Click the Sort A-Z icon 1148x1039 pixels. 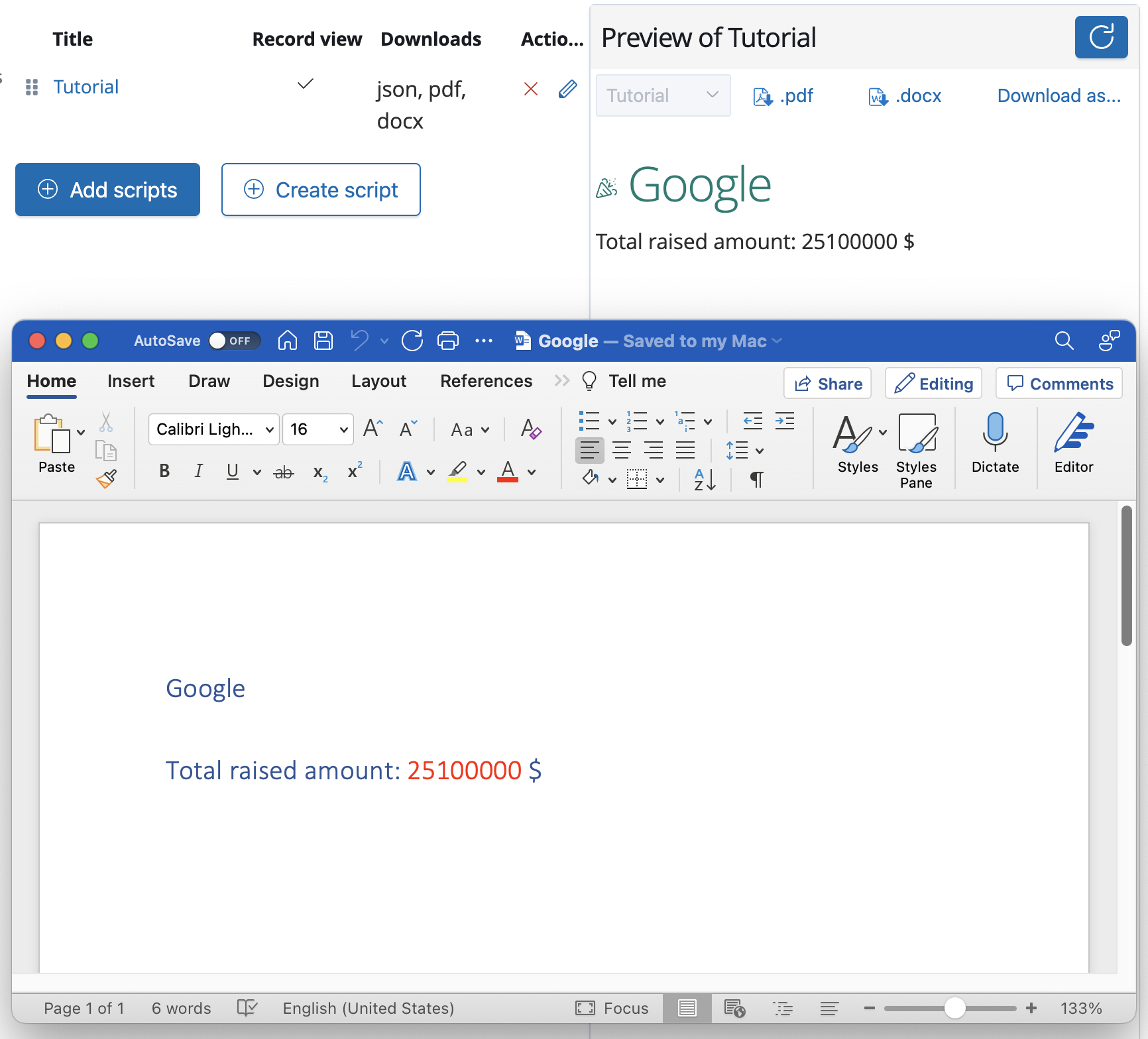coord(704,478)
